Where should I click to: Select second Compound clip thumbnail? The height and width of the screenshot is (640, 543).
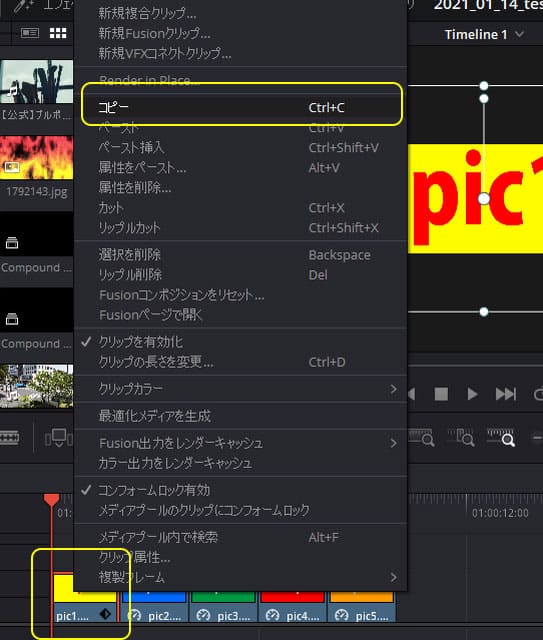click(x=36, y=310)
